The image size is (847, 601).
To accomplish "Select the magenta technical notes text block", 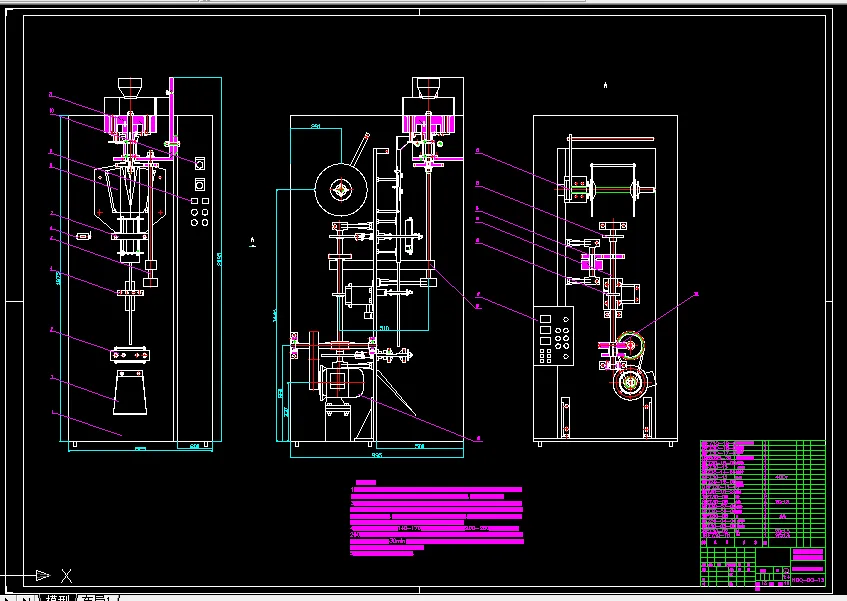I will pos(436,518).
